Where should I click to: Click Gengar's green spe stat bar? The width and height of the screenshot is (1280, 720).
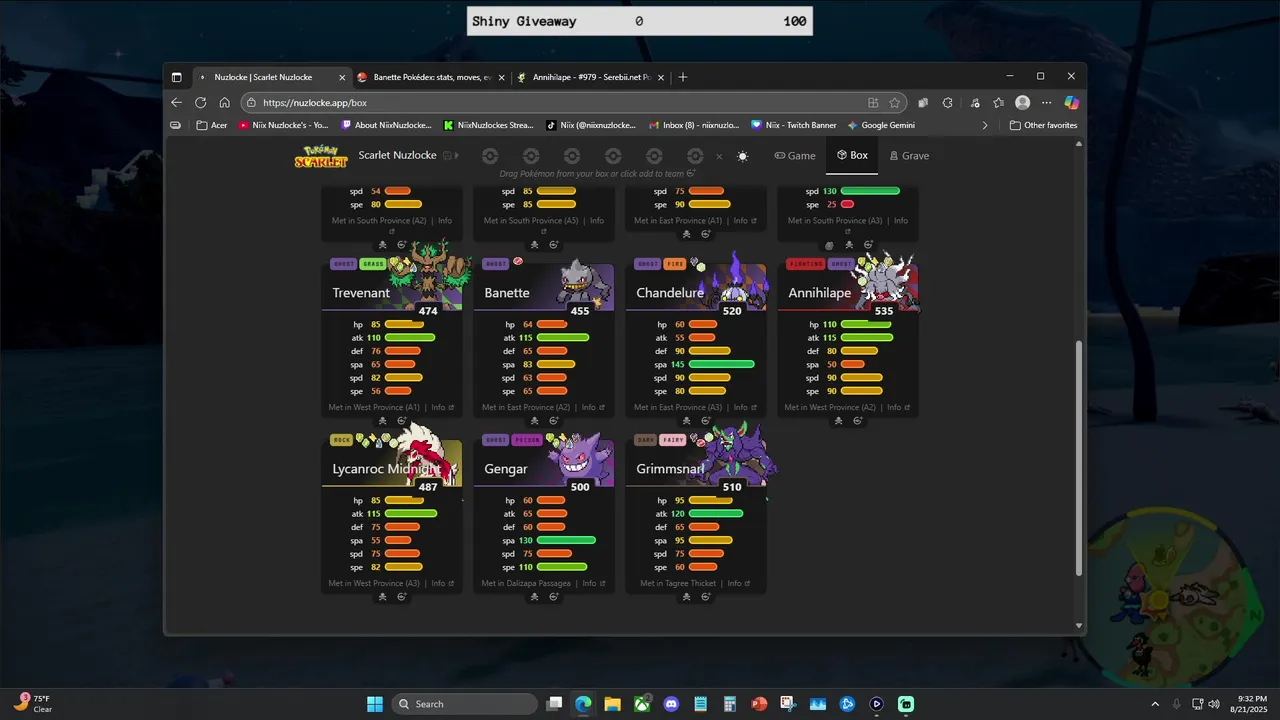(561, 566)
